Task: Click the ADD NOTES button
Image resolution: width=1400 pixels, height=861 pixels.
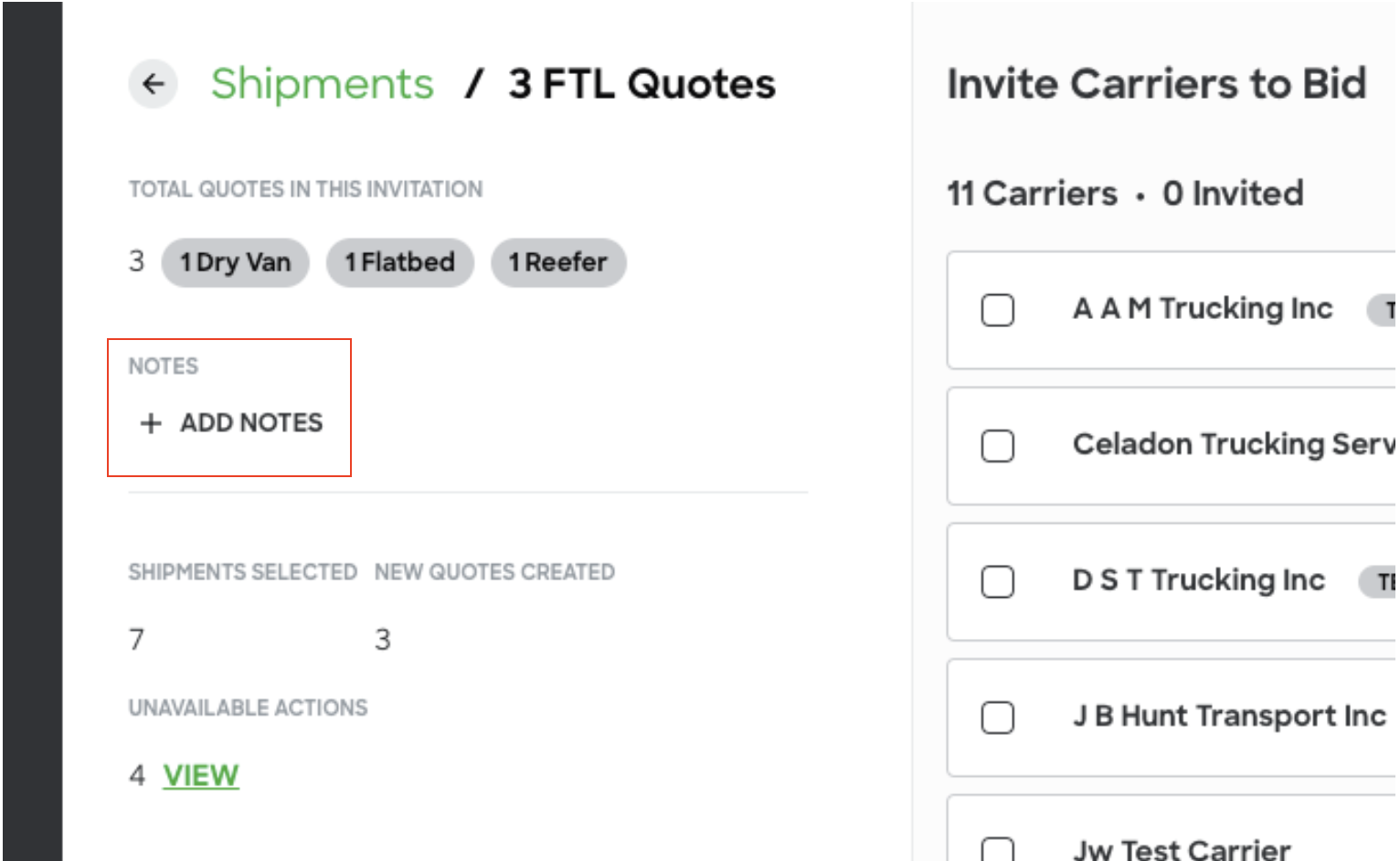Action: point(231,423)
